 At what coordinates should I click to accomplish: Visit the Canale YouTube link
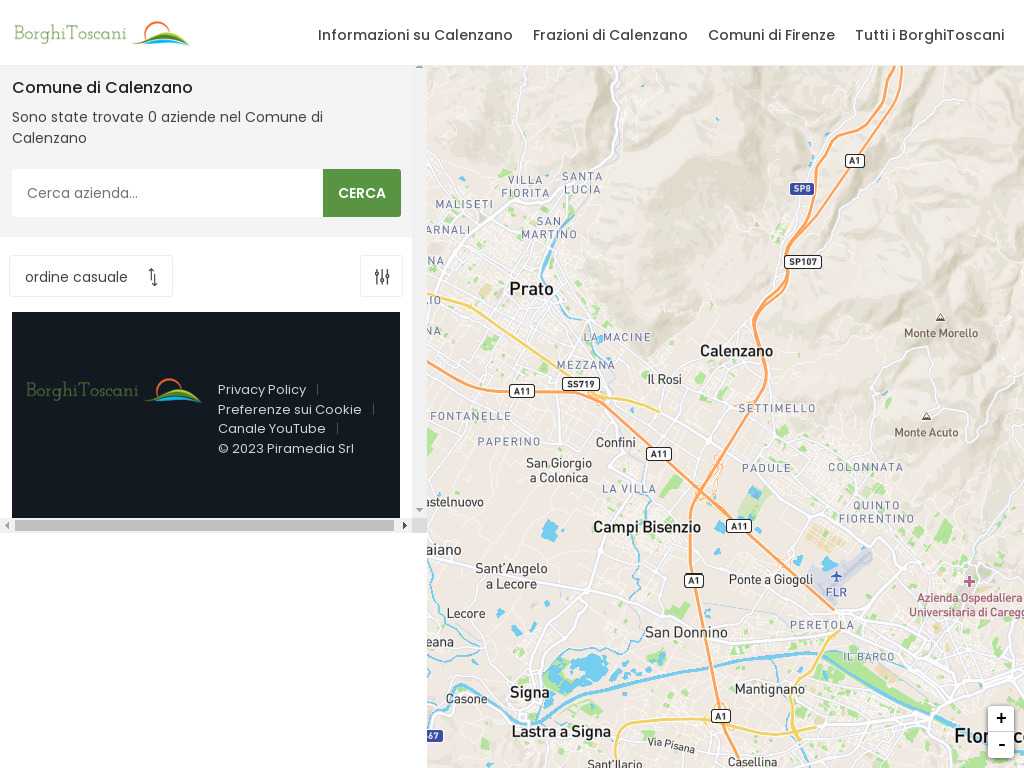(x=272, y=428)
